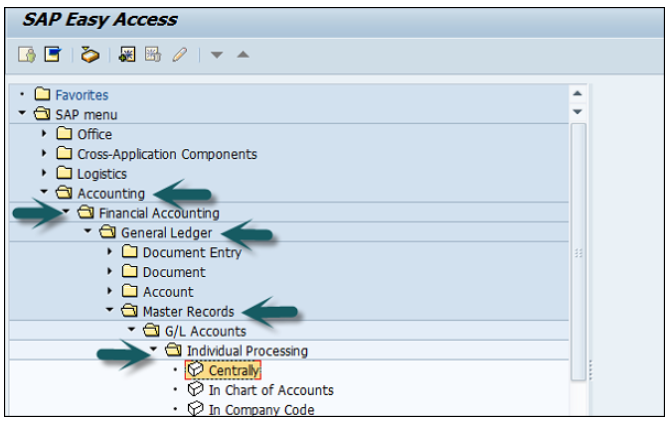Click Move Favorites Up arrow icon
670x422 pixels.
click(242, 54)
